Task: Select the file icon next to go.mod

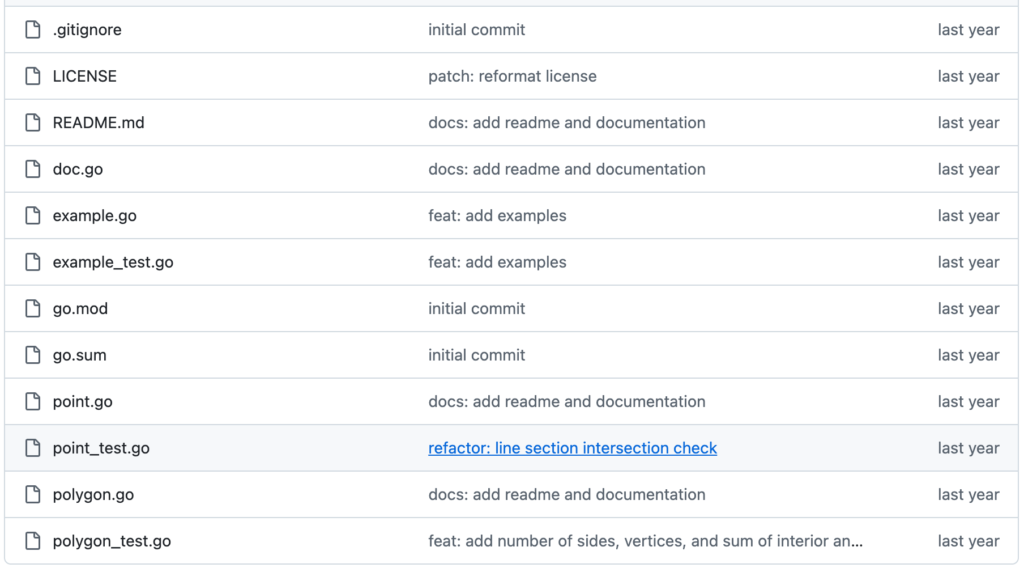Action: tap(33, 309)
